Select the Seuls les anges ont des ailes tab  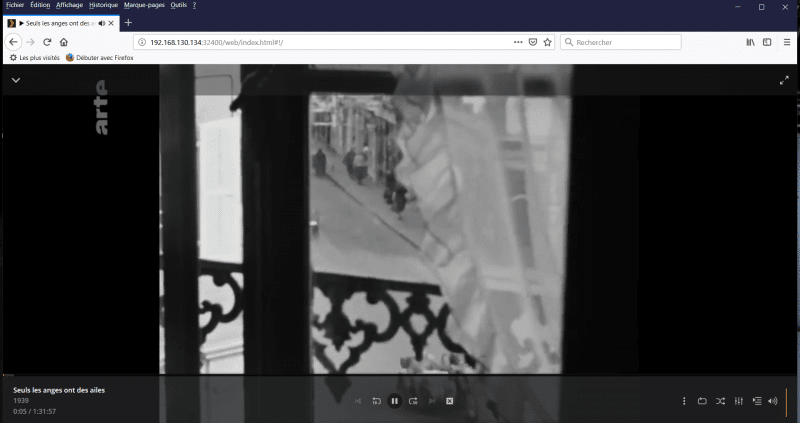[61, 23]
